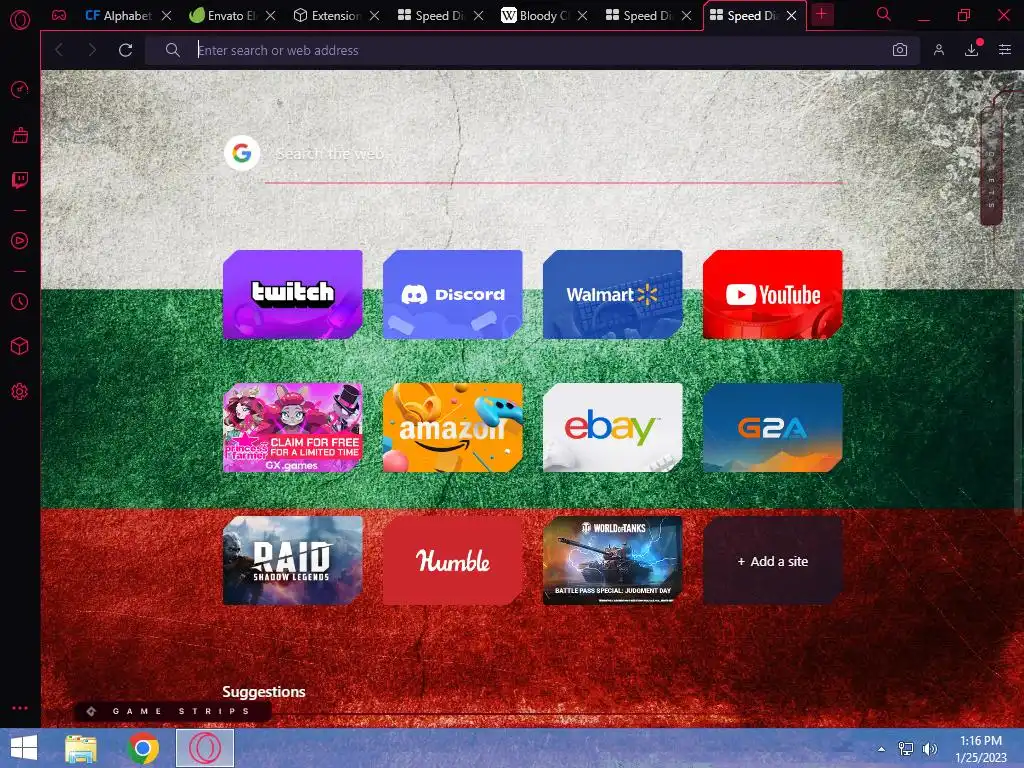Open the Easy Setup sliders icon

click(1005, 50)
